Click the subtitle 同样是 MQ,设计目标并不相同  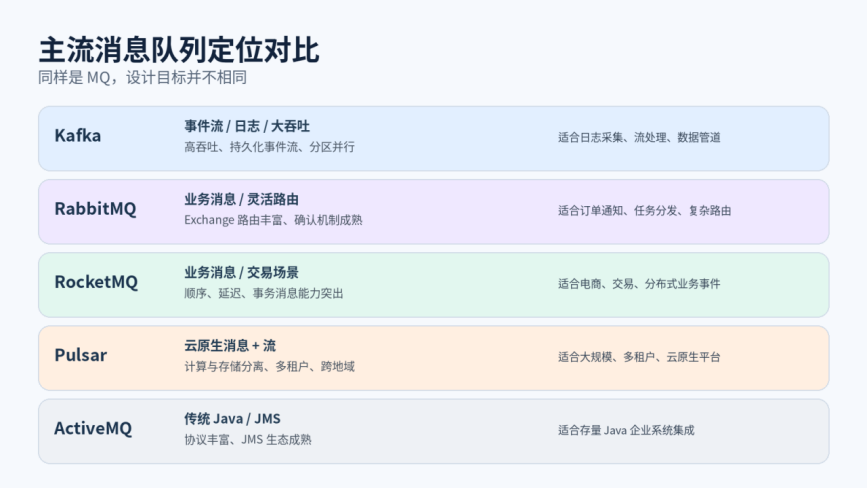tap(142, 77)
